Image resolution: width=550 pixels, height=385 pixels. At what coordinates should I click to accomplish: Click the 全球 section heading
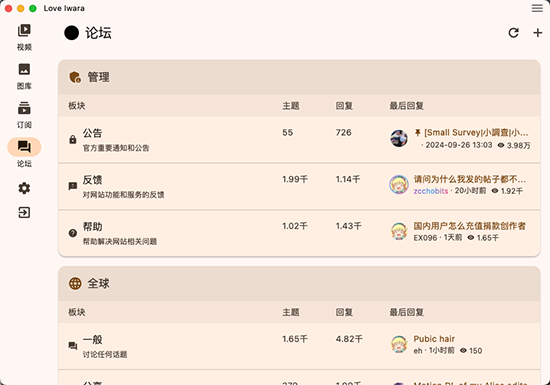pyautogui.click(x=99, y=283)
